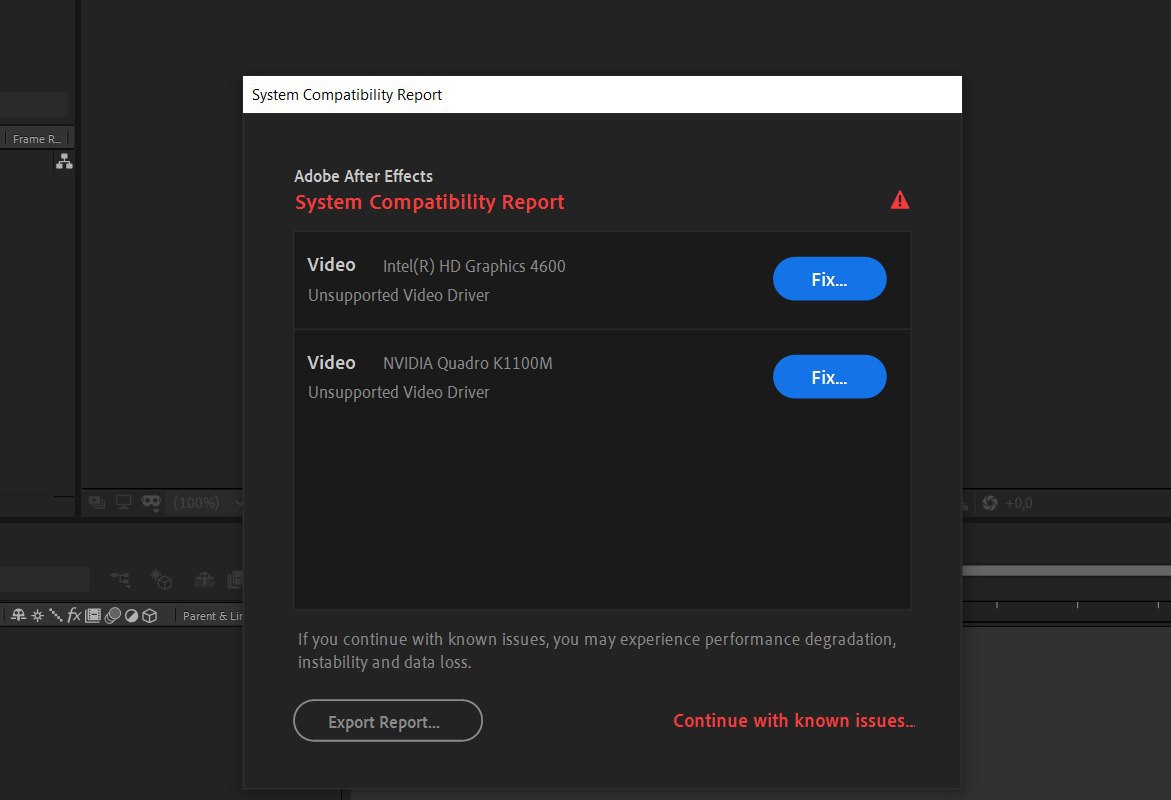Image resolution: width=1171 pixels, height=800 pixels.
Task: Toggle fast previews icon in viewer footer
Action: (96, 502)
